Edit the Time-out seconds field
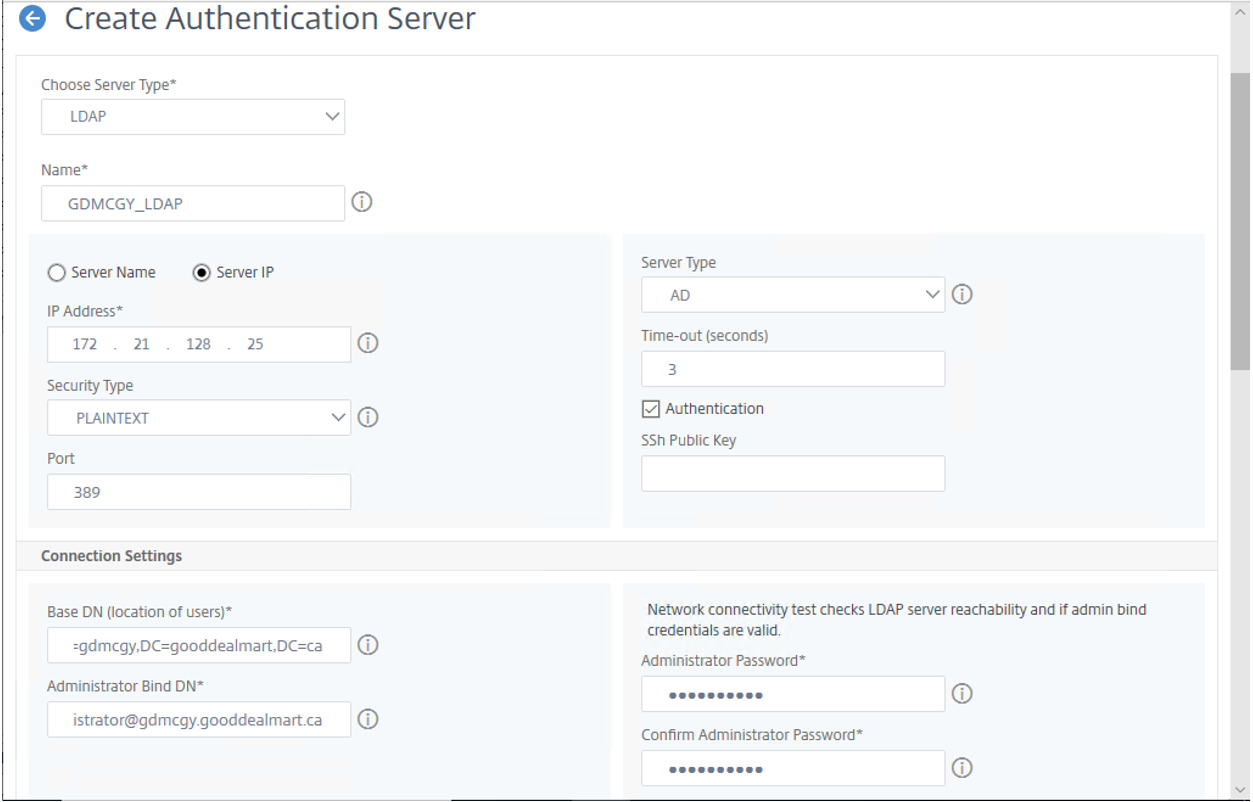The image size is (1253, 802). click(793, 369)
